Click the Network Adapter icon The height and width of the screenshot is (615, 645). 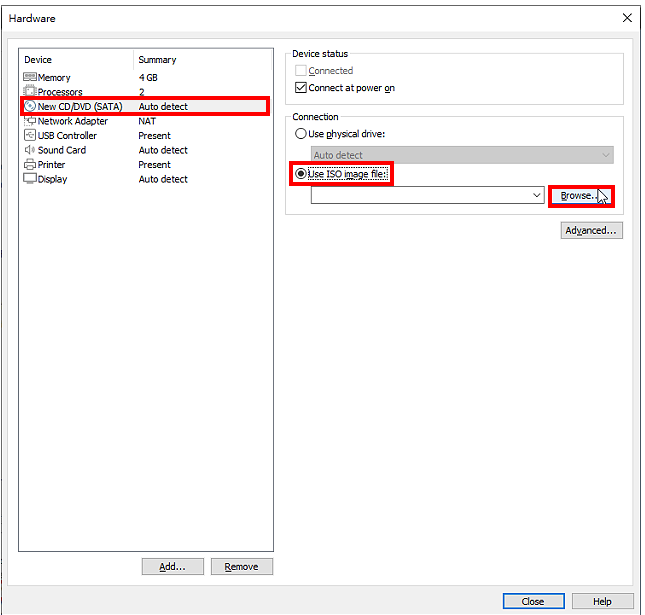pyautogui.click(x=30, y=121)
